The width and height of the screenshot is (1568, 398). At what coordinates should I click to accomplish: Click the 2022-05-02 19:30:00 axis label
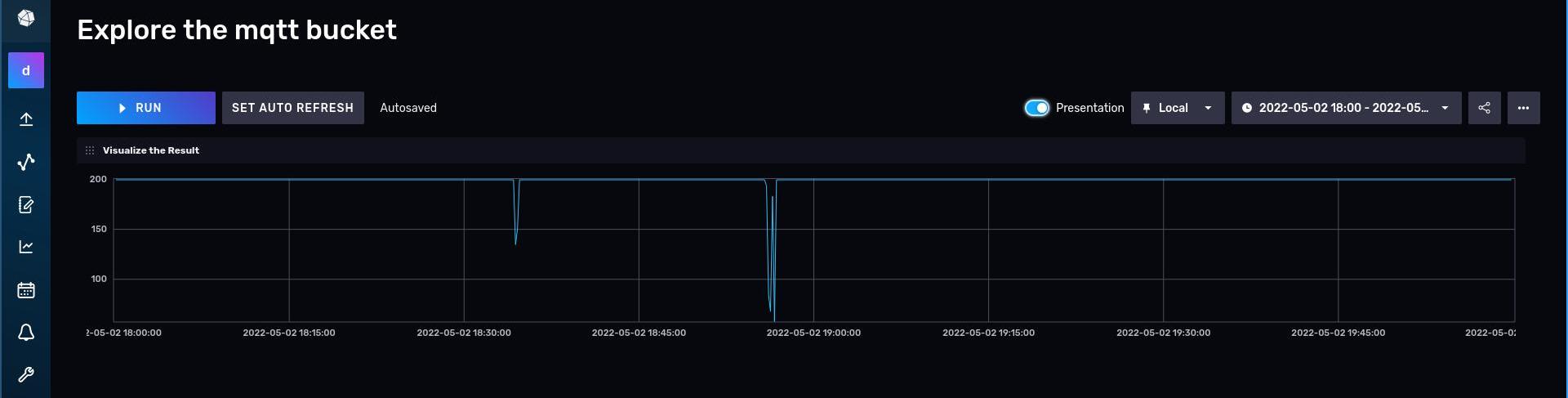[1163, 333]
